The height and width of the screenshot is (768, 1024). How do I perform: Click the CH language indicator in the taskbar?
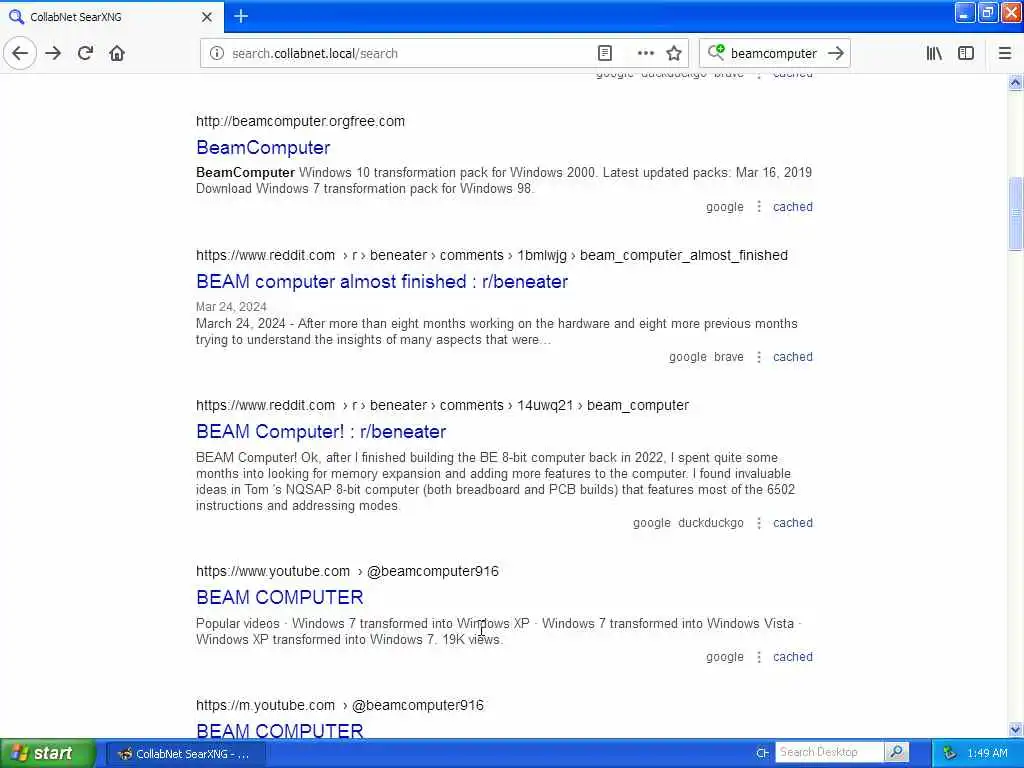[x=762, y=753]
